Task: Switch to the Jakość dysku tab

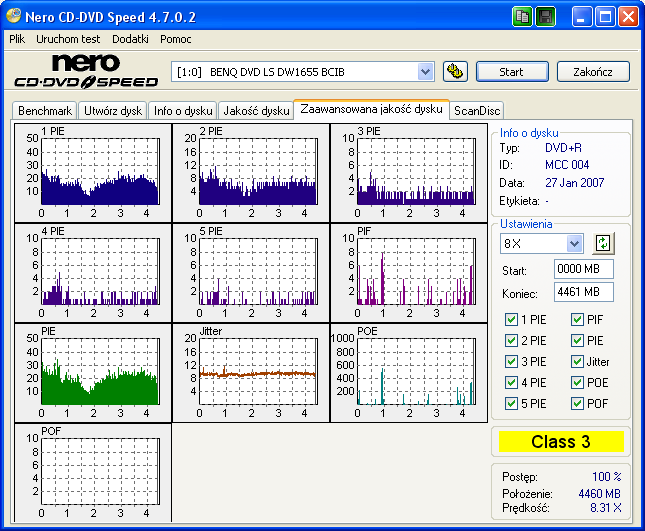Action: (256, 111)
